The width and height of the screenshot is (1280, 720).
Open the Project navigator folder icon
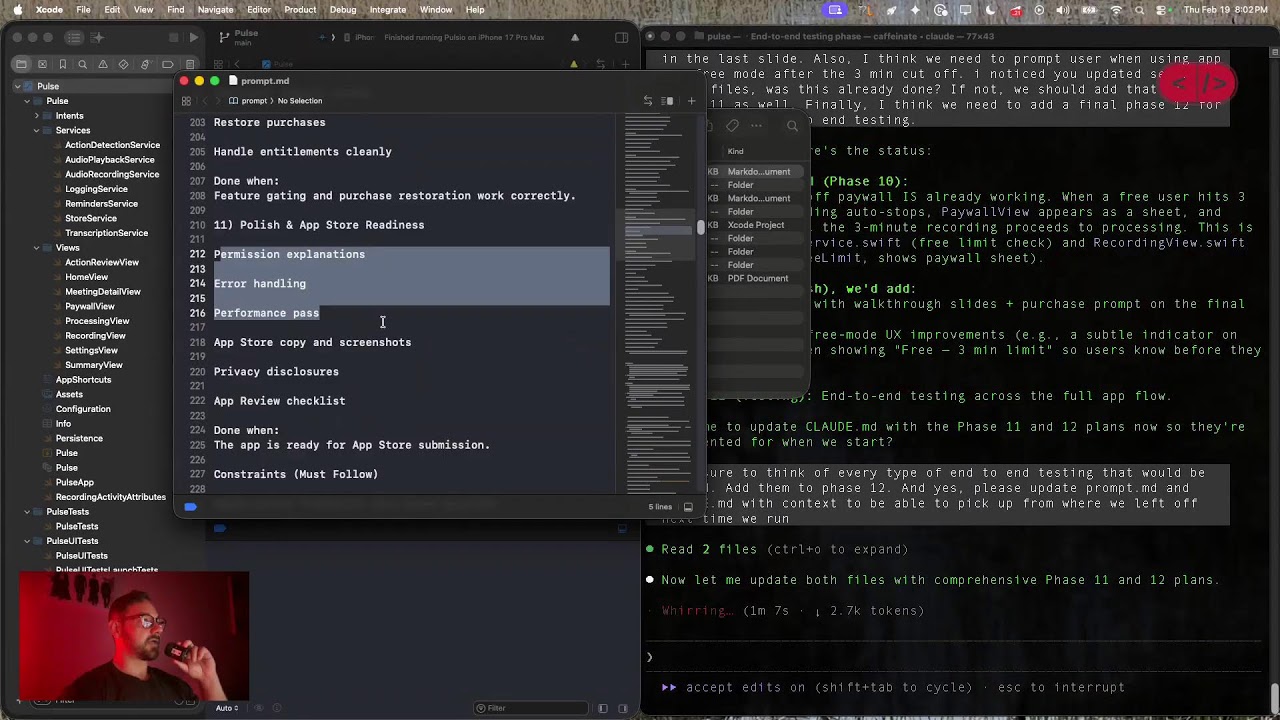[21, 64]
